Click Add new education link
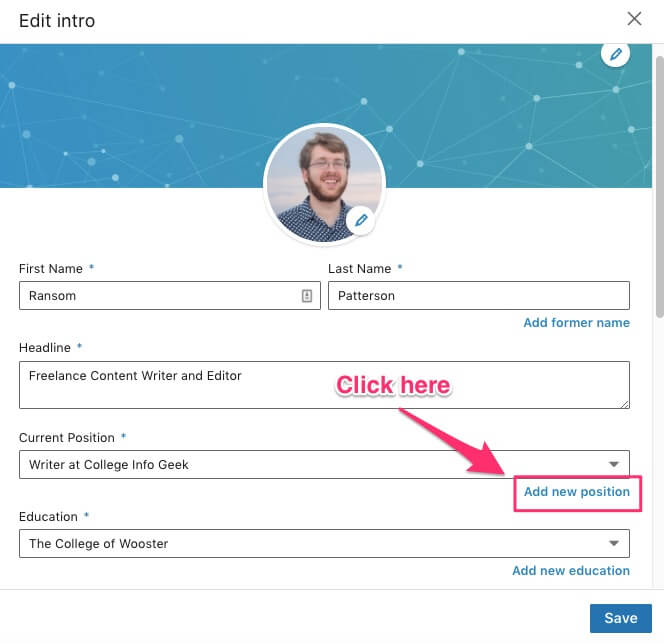Viewport: 664px width, 643px height. coord(571,571)
